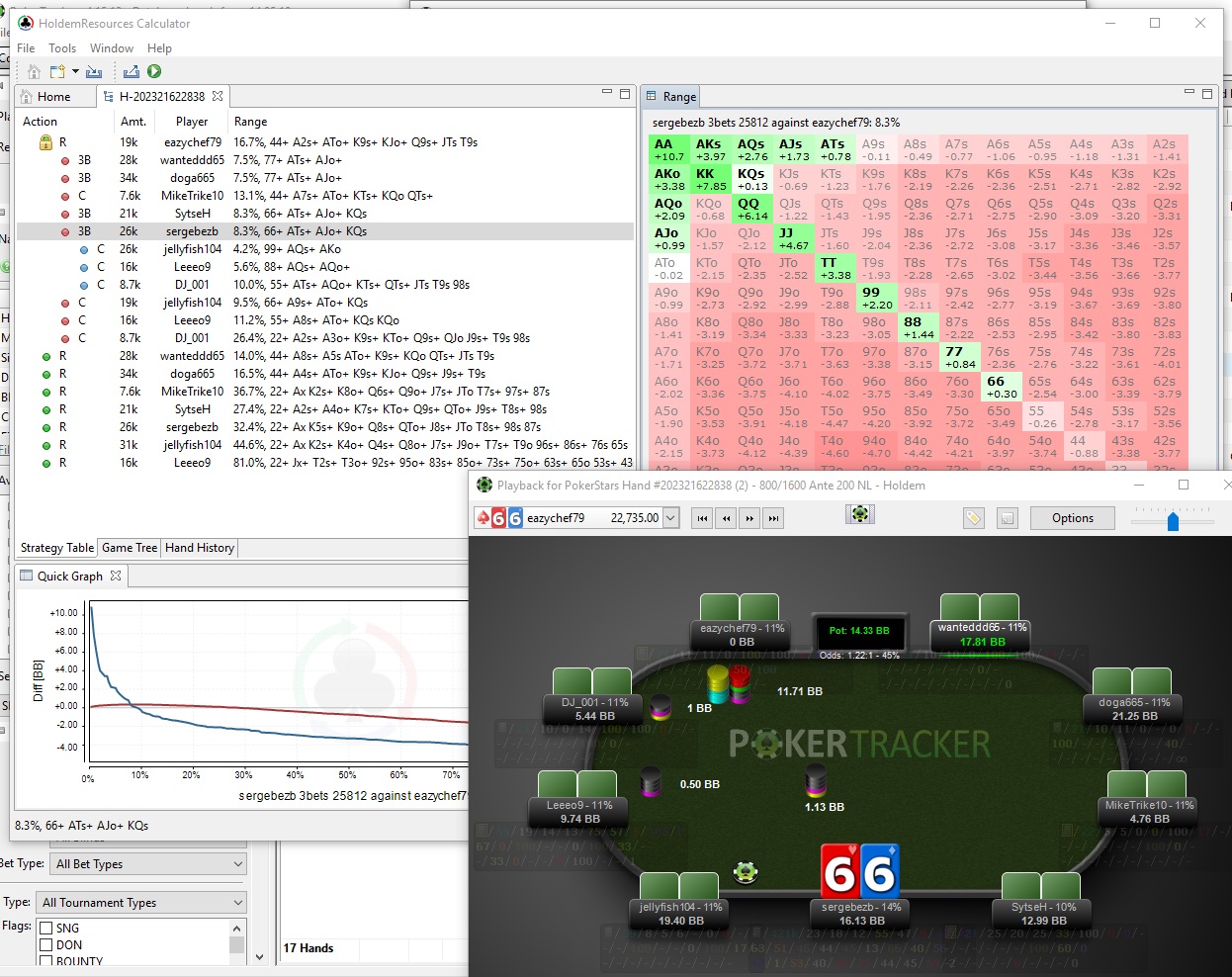Image resolution: width=1232 pixels, height=977 pixels.
Task: Maximize the hand tree panel
Action: 625,94
